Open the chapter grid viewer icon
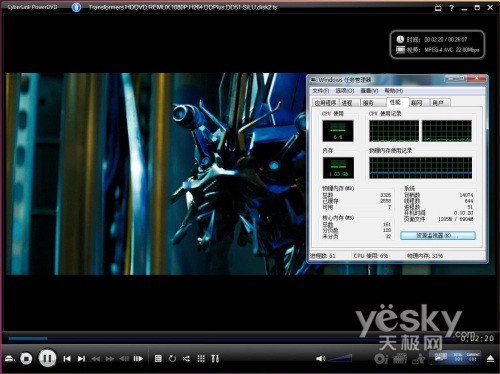 point(201,359)
